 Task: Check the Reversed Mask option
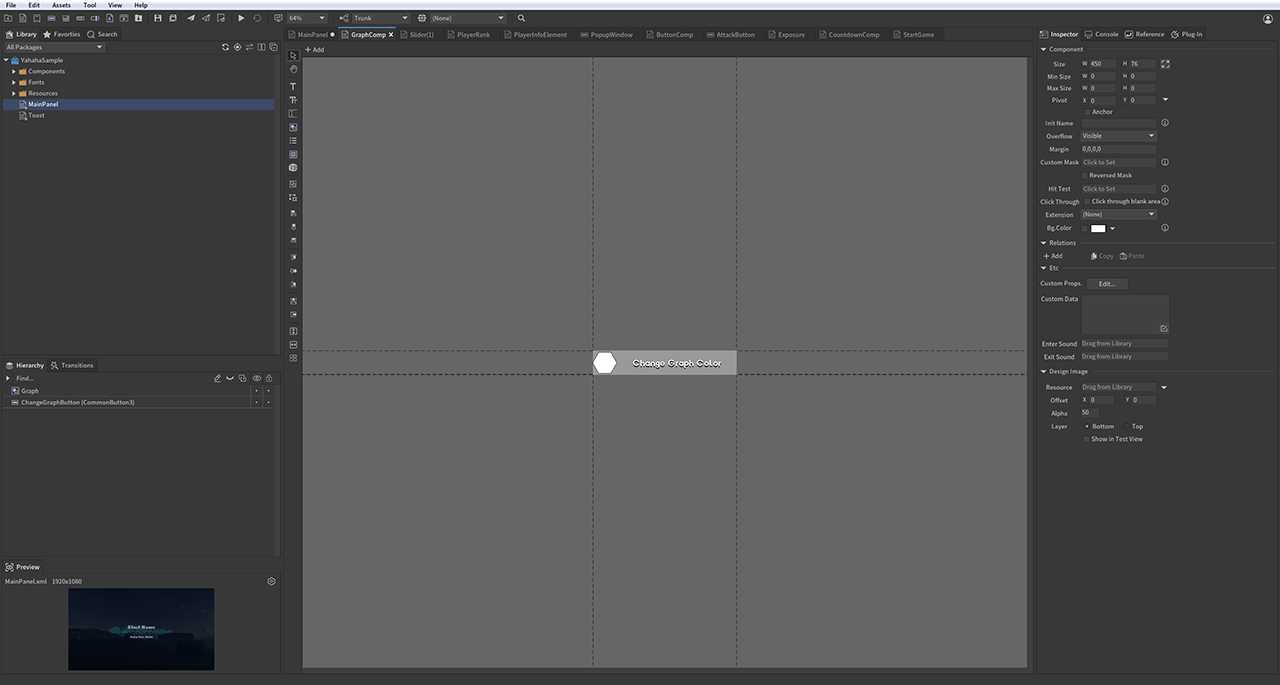pyautogui.click(x=1085, y=175)
